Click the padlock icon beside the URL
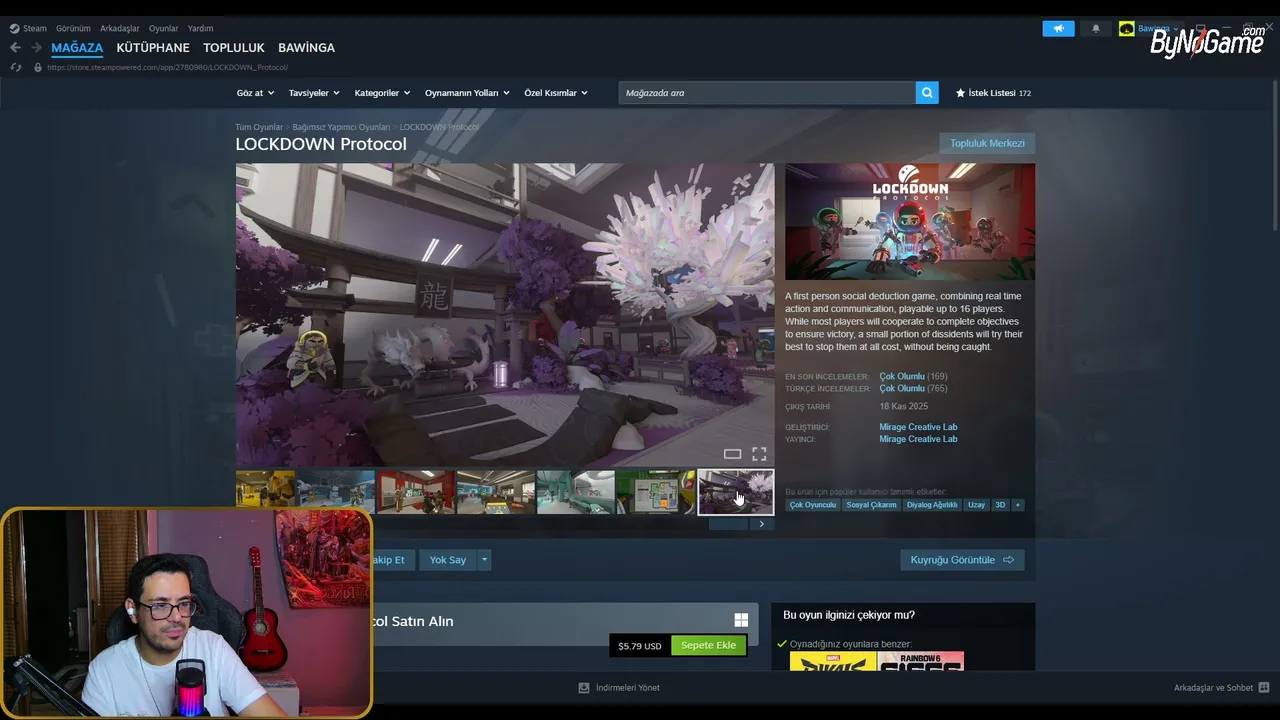 point(38,67)
